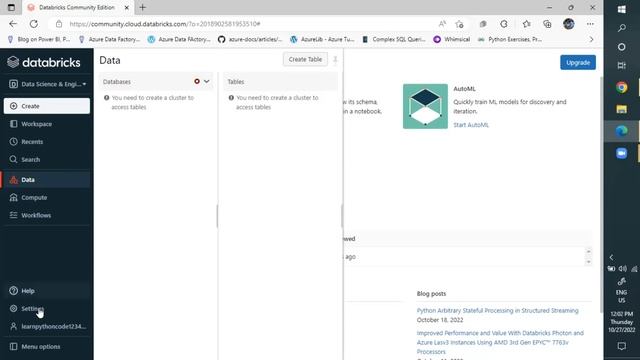Viewport: 640px width, 360px height.
Task: Open File Explorer from taskbar
Action: click(622, 109)
